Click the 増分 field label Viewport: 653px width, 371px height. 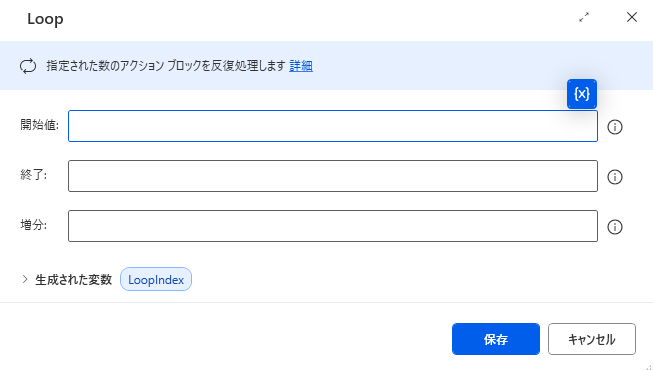tap(34, 225)
